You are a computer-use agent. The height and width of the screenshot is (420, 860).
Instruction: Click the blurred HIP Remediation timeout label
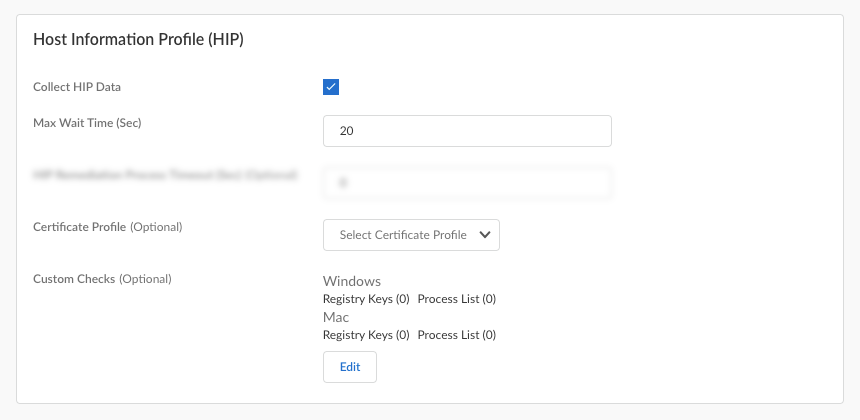point(165,175)
